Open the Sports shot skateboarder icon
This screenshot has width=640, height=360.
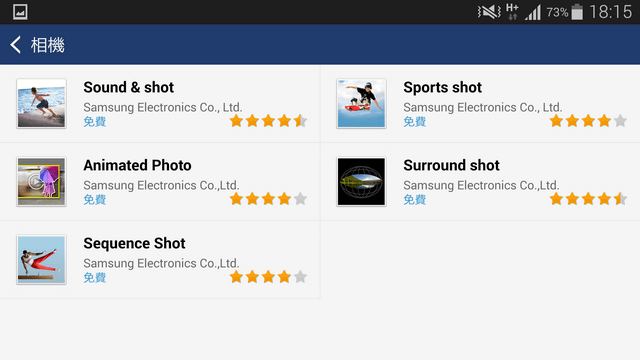(361, 104)
